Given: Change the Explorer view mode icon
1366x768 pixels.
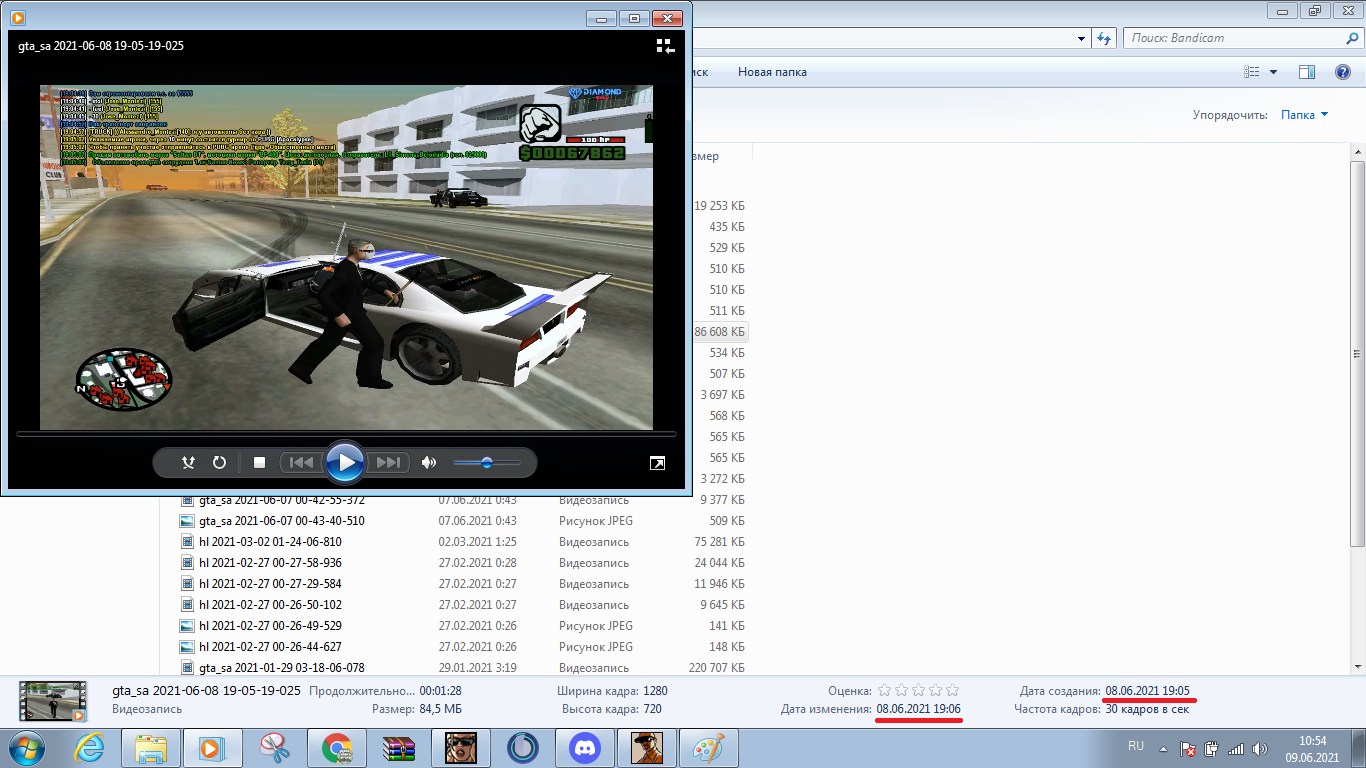Looking at the screenshot, I should (1251, 72).
